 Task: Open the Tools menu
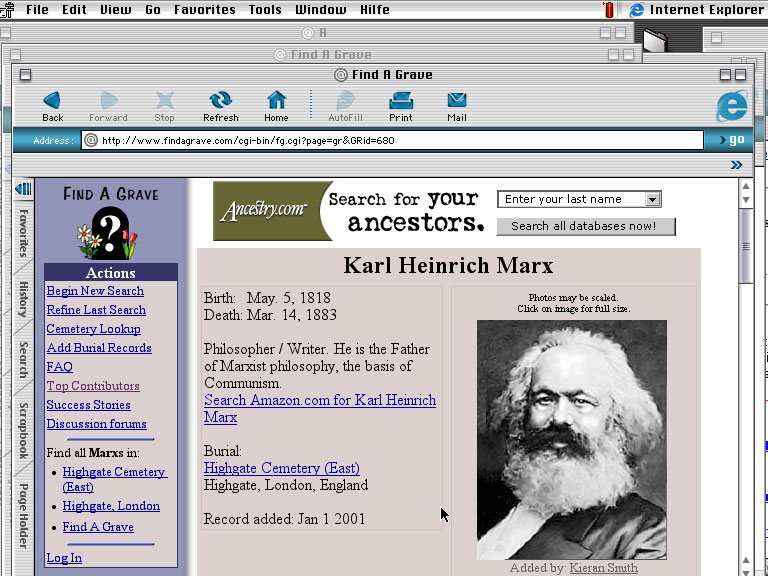(x=265, y=10)
